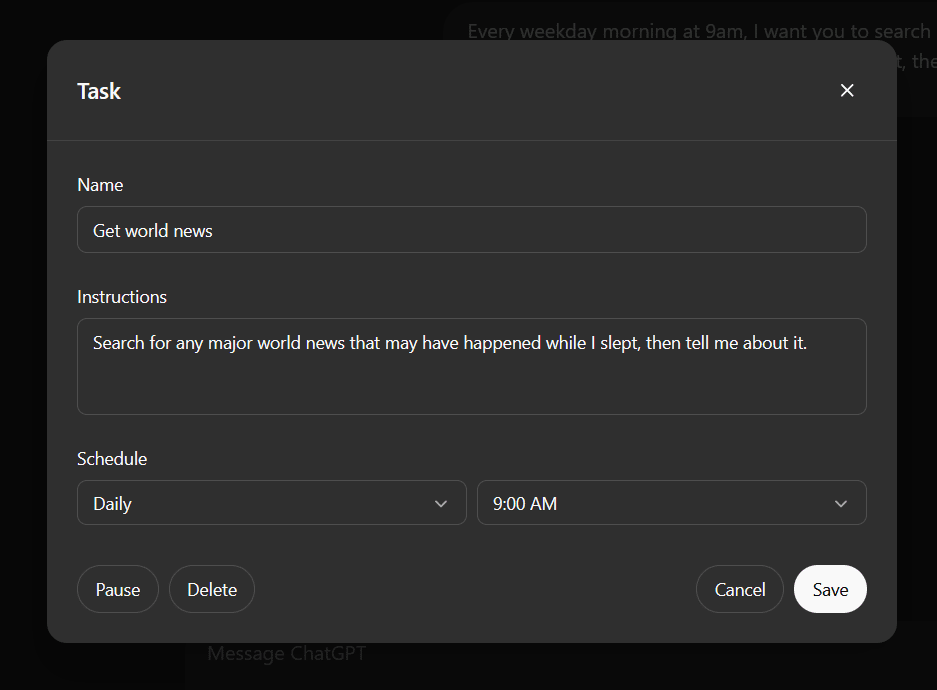
Task: Click the empty space below the instructions text
Action: pos(471,390)
